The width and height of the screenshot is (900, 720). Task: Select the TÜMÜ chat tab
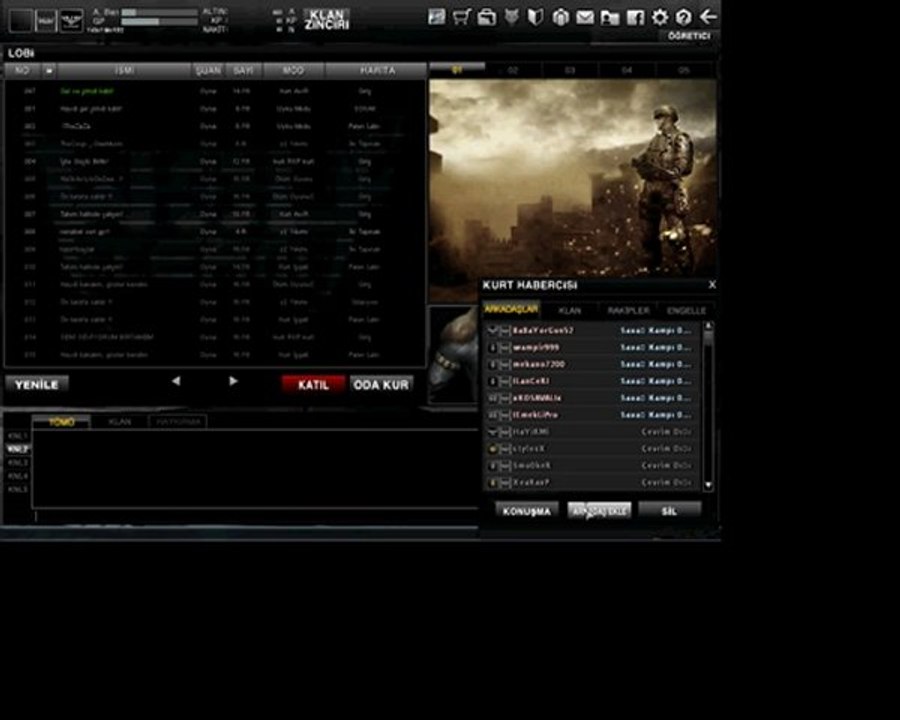(x=61, y=422)
